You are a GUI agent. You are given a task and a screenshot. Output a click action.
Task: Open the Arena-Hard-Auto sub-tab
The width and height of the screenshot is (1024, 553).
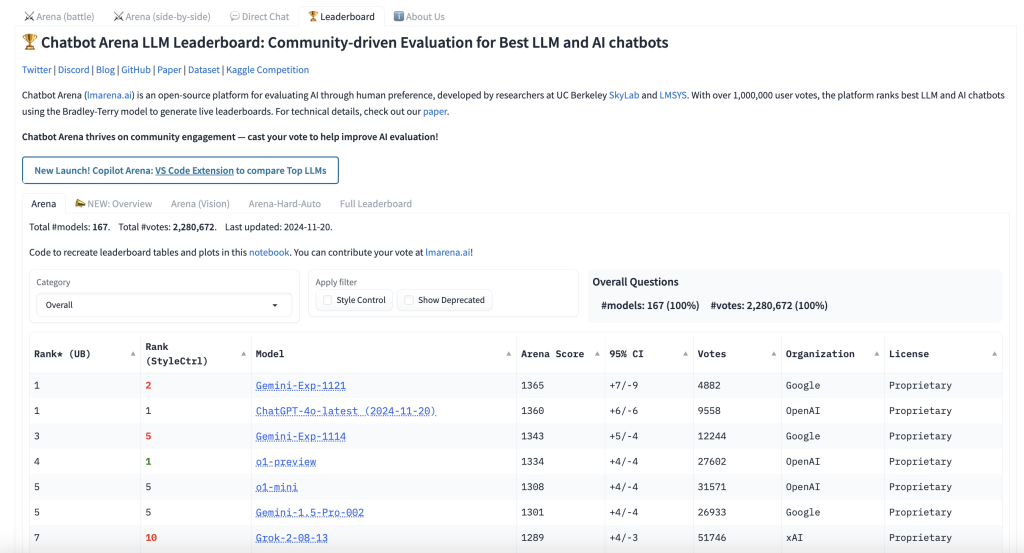285,204
